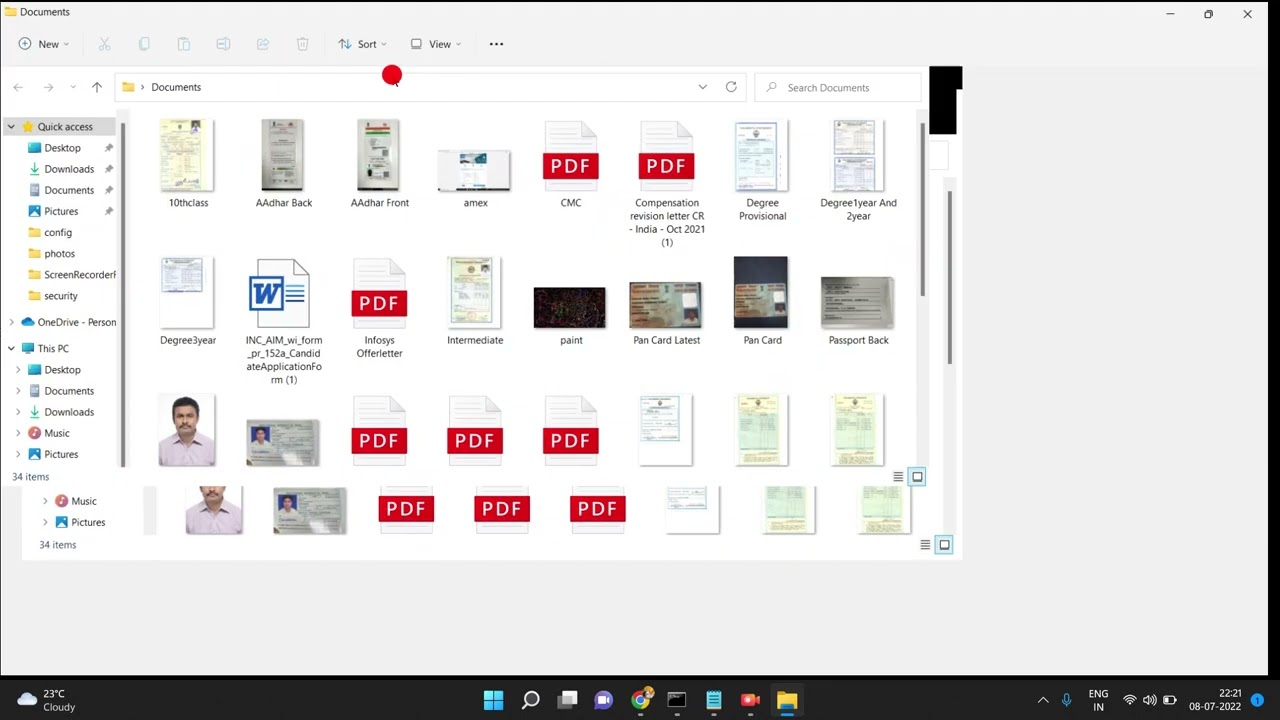Viewport: 1280px width, 720px height.
Task: Click the New button in toolbar
Action: click(x=43, y=44)
